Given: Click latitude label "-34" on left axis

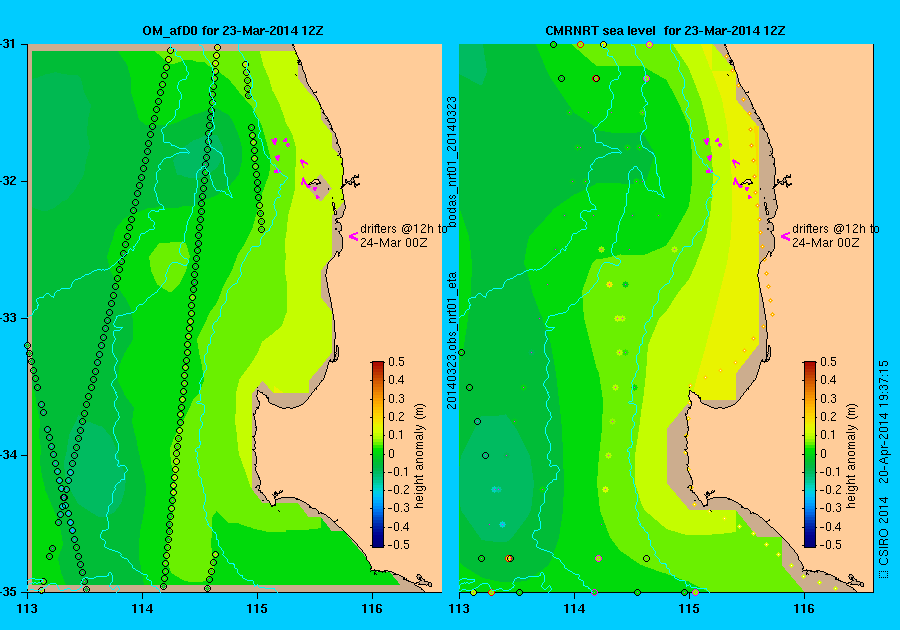Looking at the screenshot, I should (x=9, y=455).
